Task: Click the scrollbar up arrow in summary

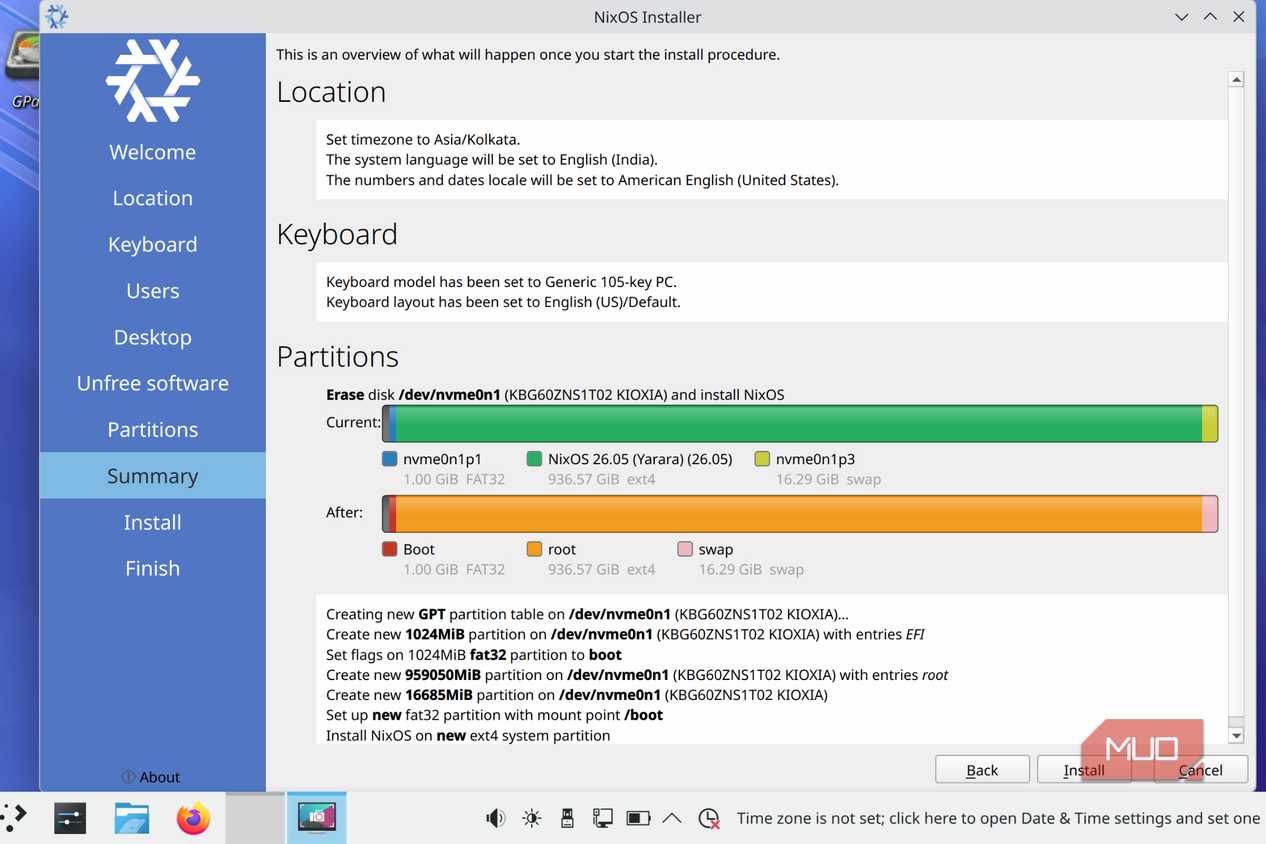Action: point(1236,80)
